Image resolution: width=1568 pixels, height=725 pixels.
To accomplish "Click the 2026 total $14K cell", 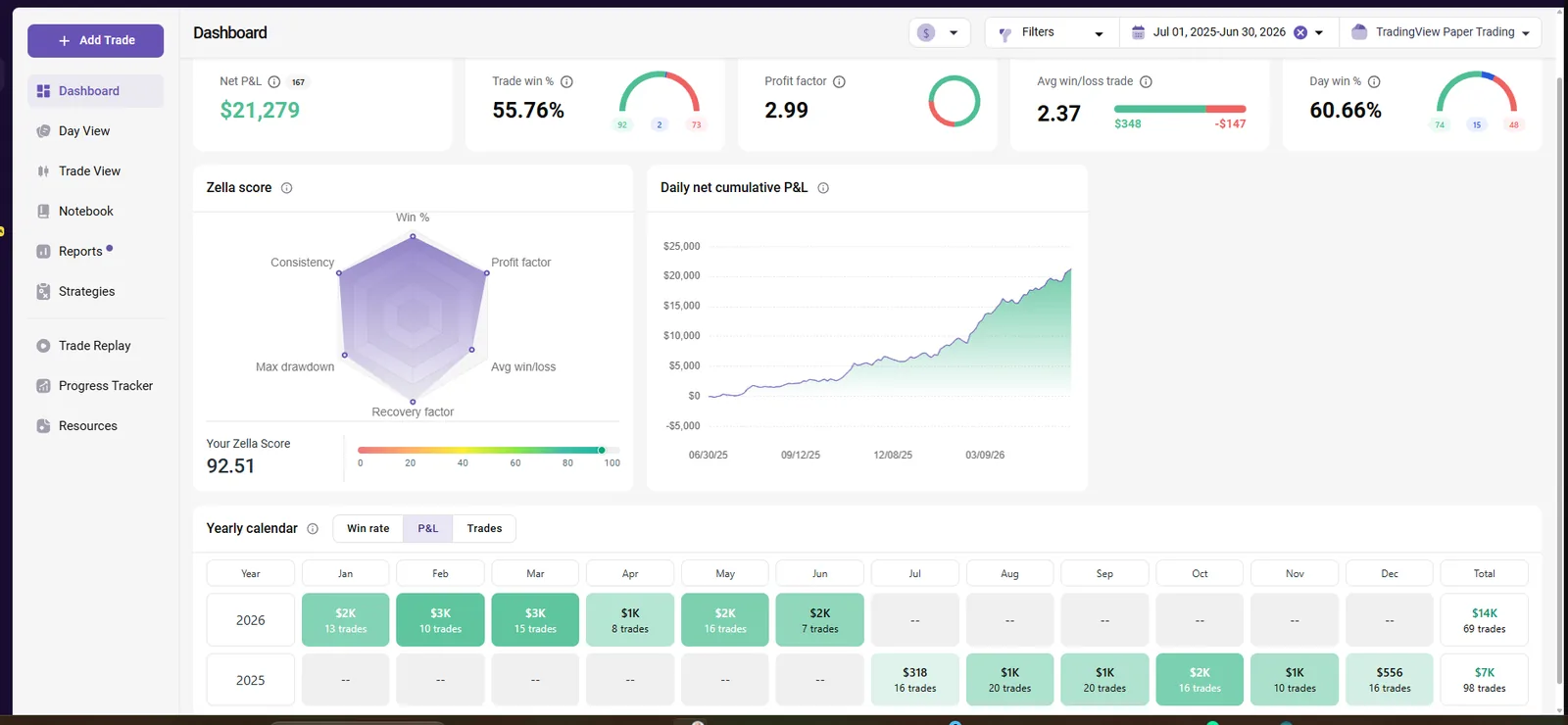I will (x=1485, y=620).
